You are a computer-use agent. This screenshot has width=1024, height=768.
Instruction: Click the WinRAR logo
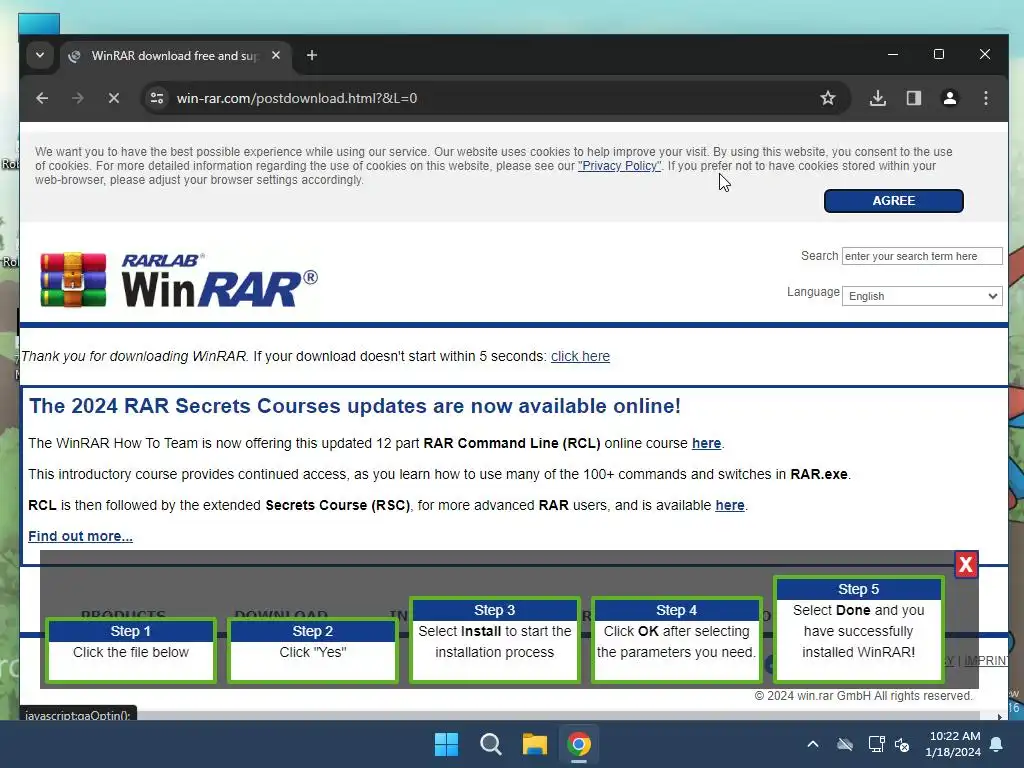tap(178, 280)
